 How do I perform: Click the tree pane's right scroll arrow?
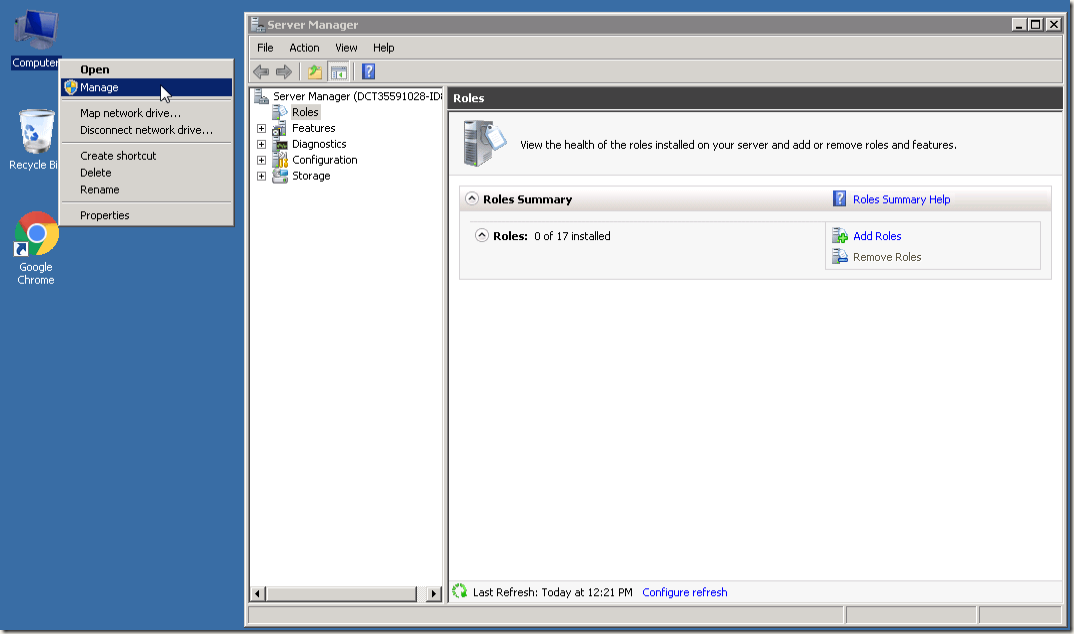click(x=433, y=594)
